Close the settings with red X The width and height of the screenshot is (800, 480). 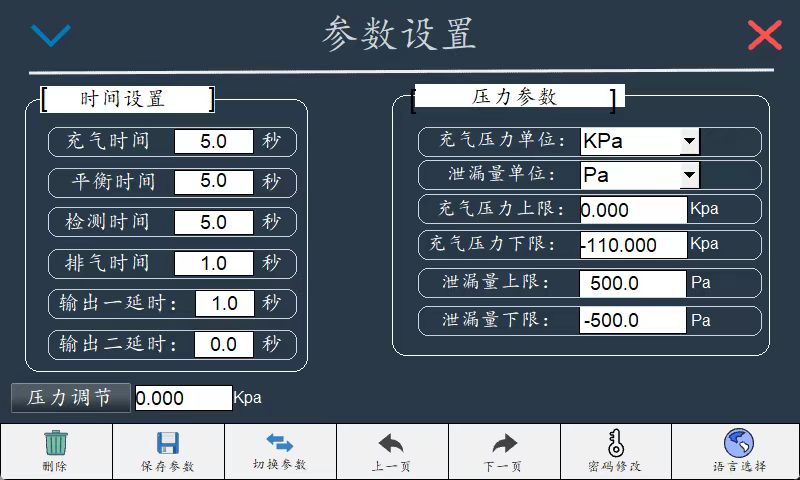click(764, 36)
